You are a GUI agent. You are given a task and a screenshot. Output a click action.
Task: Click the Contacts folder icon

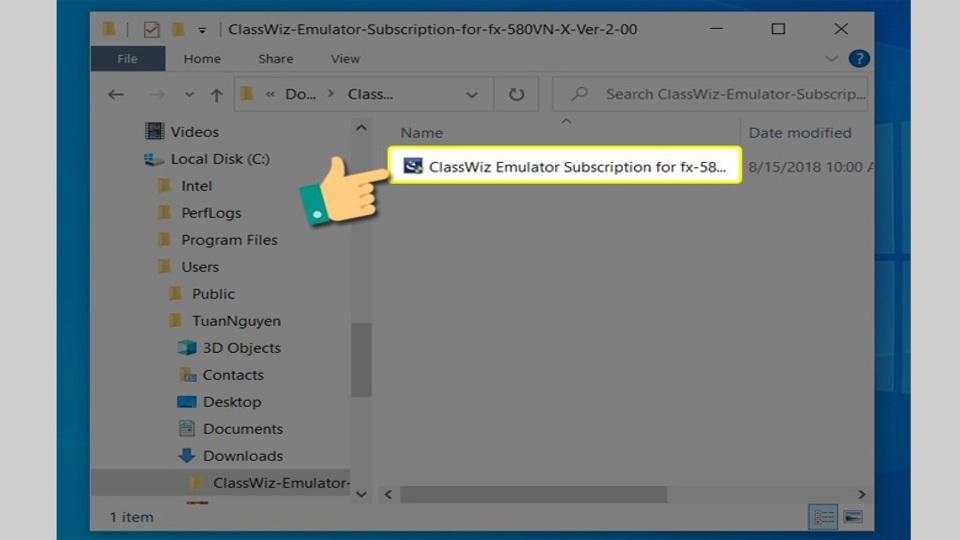point(187,375)
